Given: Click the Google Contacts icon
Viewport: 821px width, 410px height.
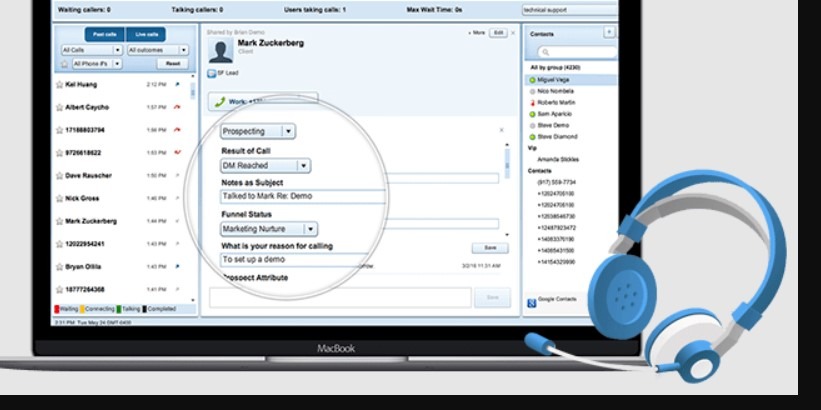Looking at the screenshot, I should [531, 300].
